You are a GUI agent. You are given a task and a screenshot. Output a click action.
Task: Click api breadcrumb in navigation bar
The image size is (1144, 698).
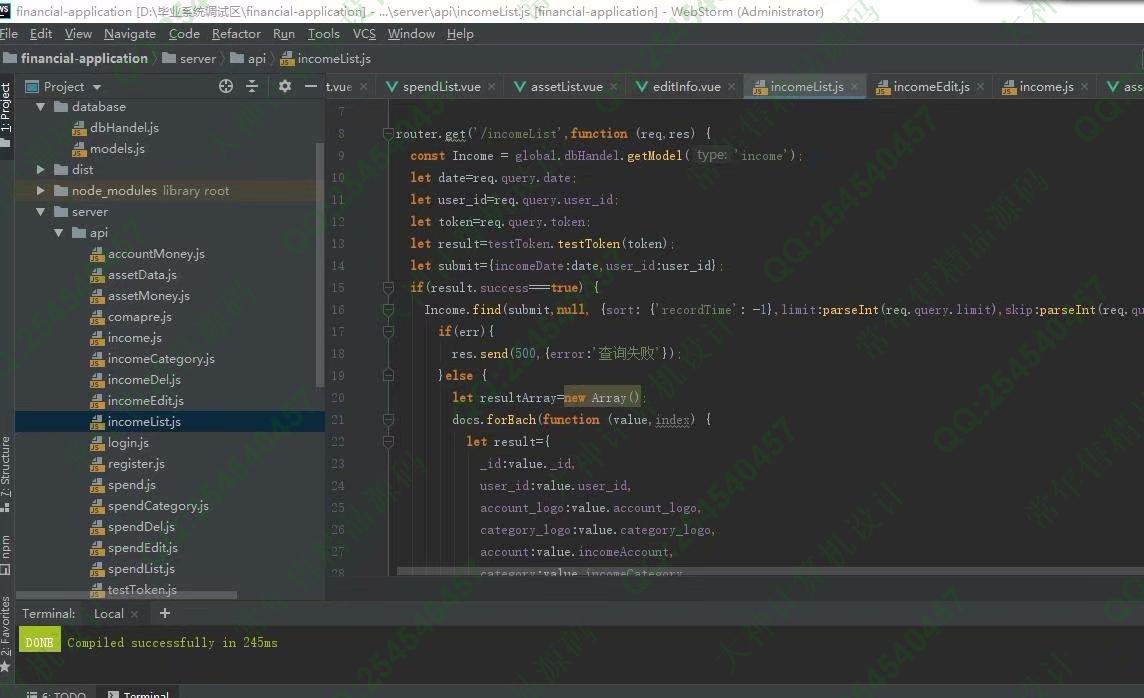[x=248, y=58]
